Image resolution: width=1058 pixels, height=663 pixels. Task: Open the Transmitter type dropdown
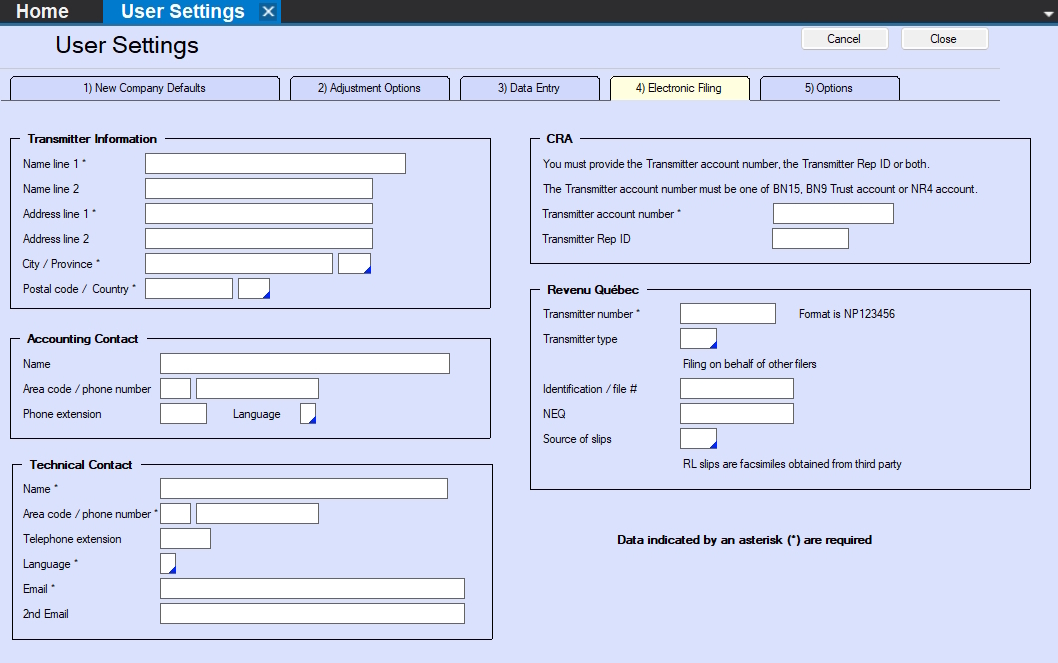tap(698, 339)
